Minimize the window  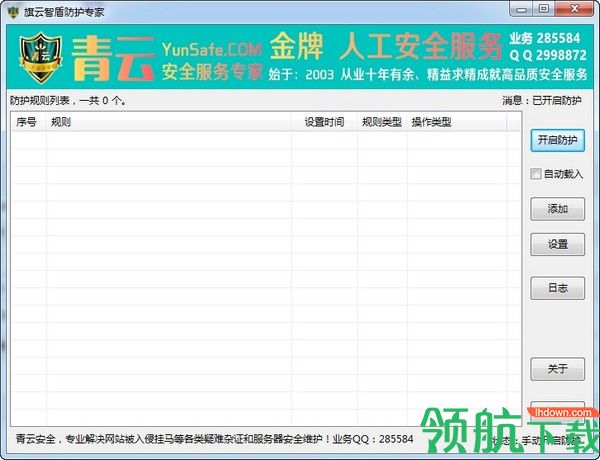pos(522,9)
